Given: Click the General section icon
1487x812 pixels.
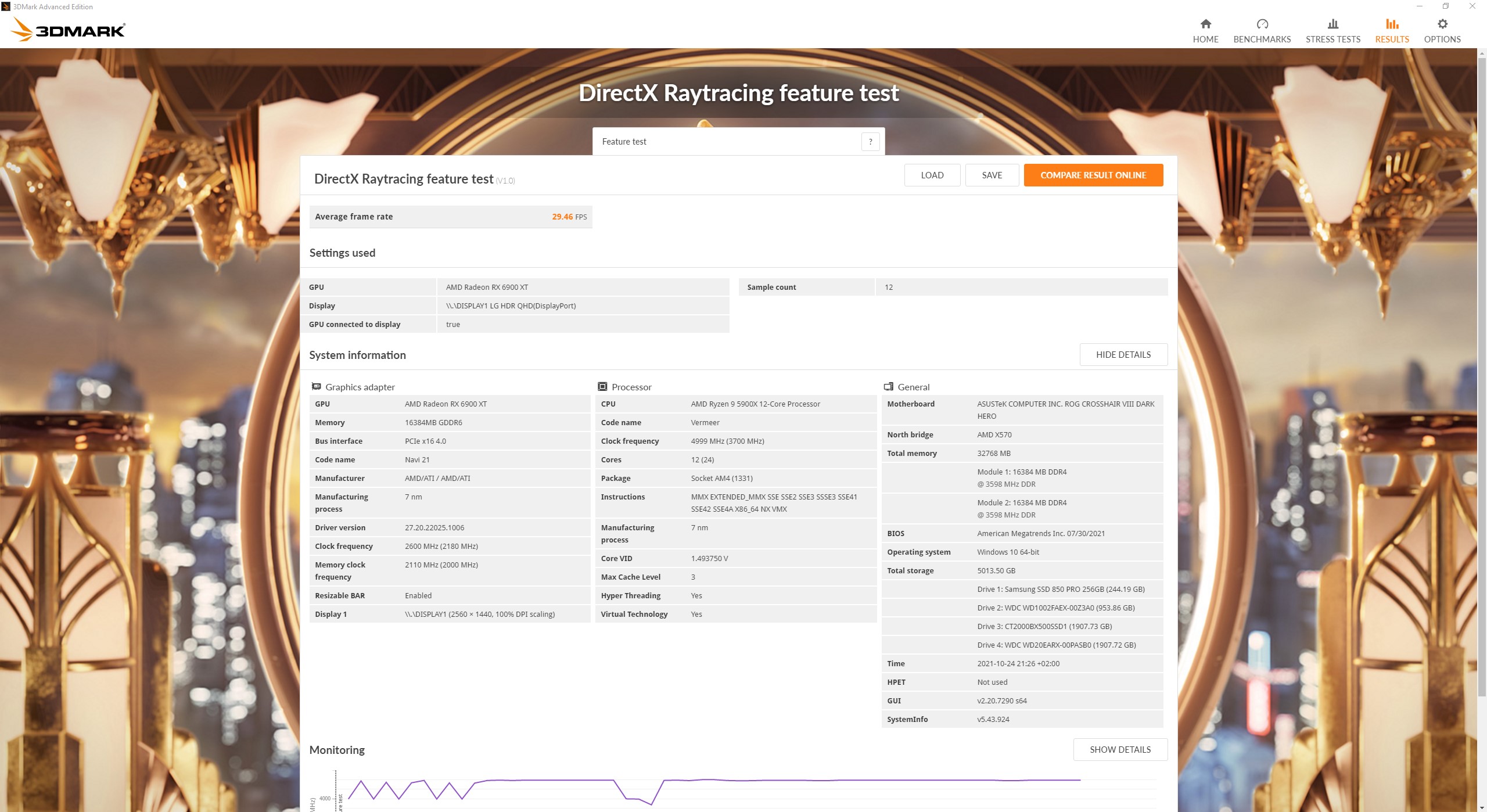Looking at the screenshot, I should coord(888,386).
